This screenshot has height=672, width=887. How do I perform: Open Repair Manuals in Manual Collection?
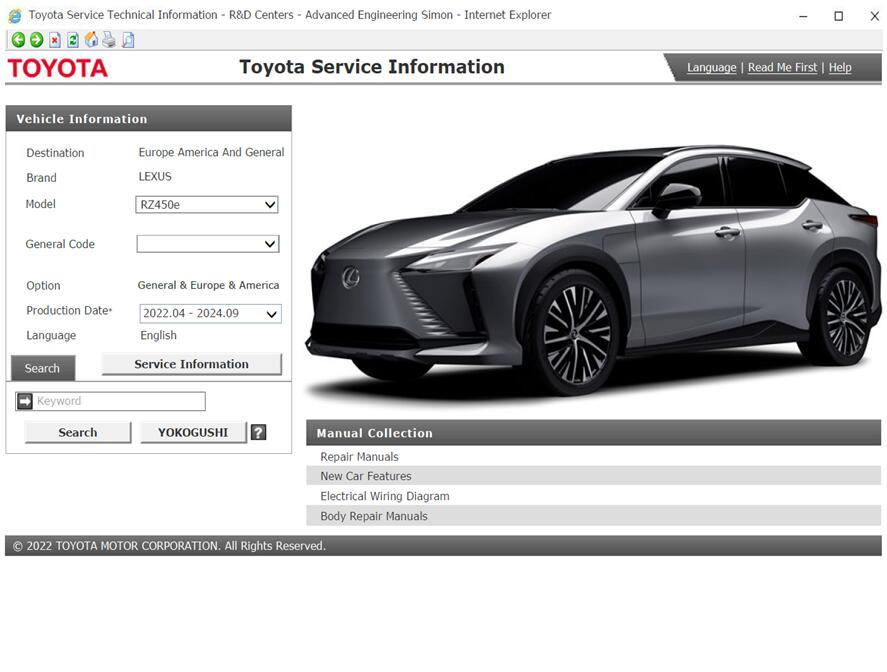593,456
